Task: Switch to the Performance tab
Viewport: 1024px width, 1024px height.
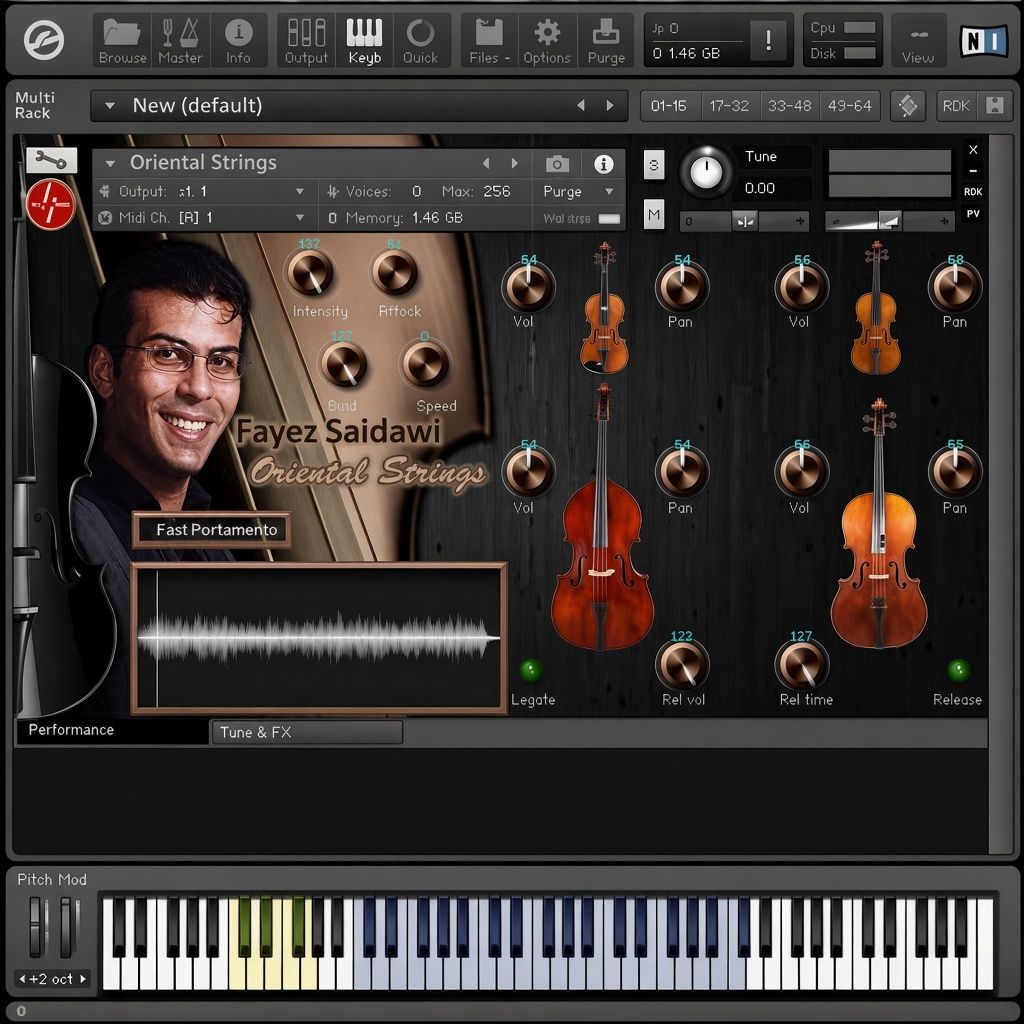Action: pyautogui.click(x=112, y=730)
